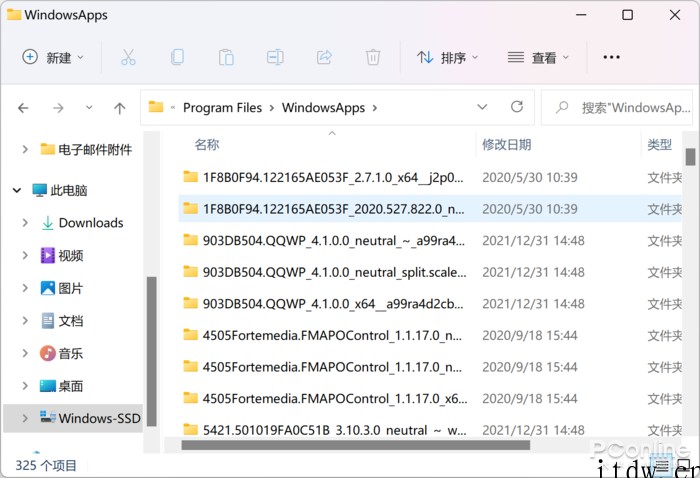Screen dimensions: 700x478
Task: Click the Cut scissors icon
Action: tap(128, 58)
